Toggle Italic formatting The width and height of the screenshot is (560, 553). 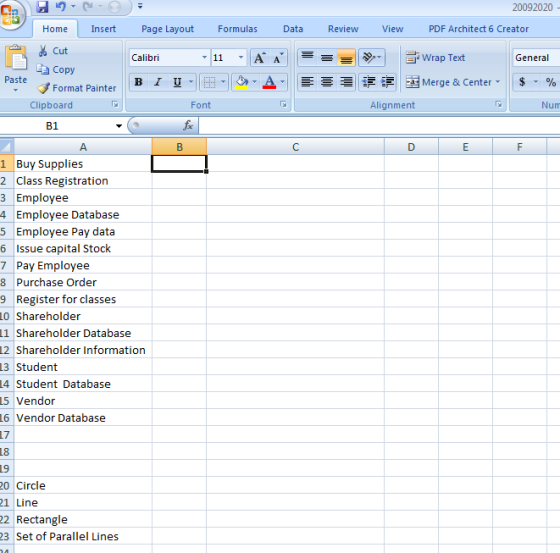click(158, 82)
